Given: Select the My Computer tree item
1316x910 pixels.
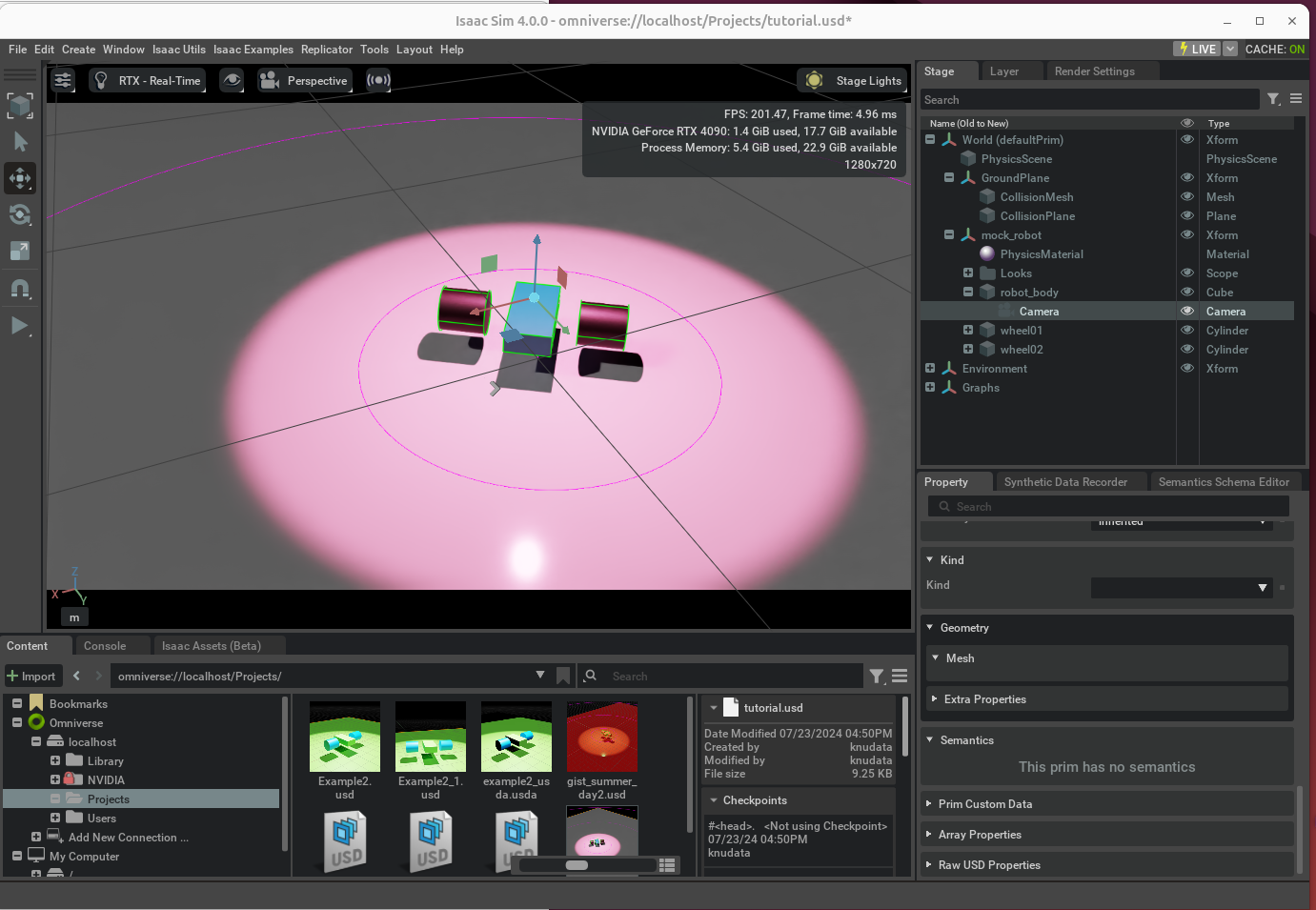Looking at the screenshot, I should (x=84, y=857).
